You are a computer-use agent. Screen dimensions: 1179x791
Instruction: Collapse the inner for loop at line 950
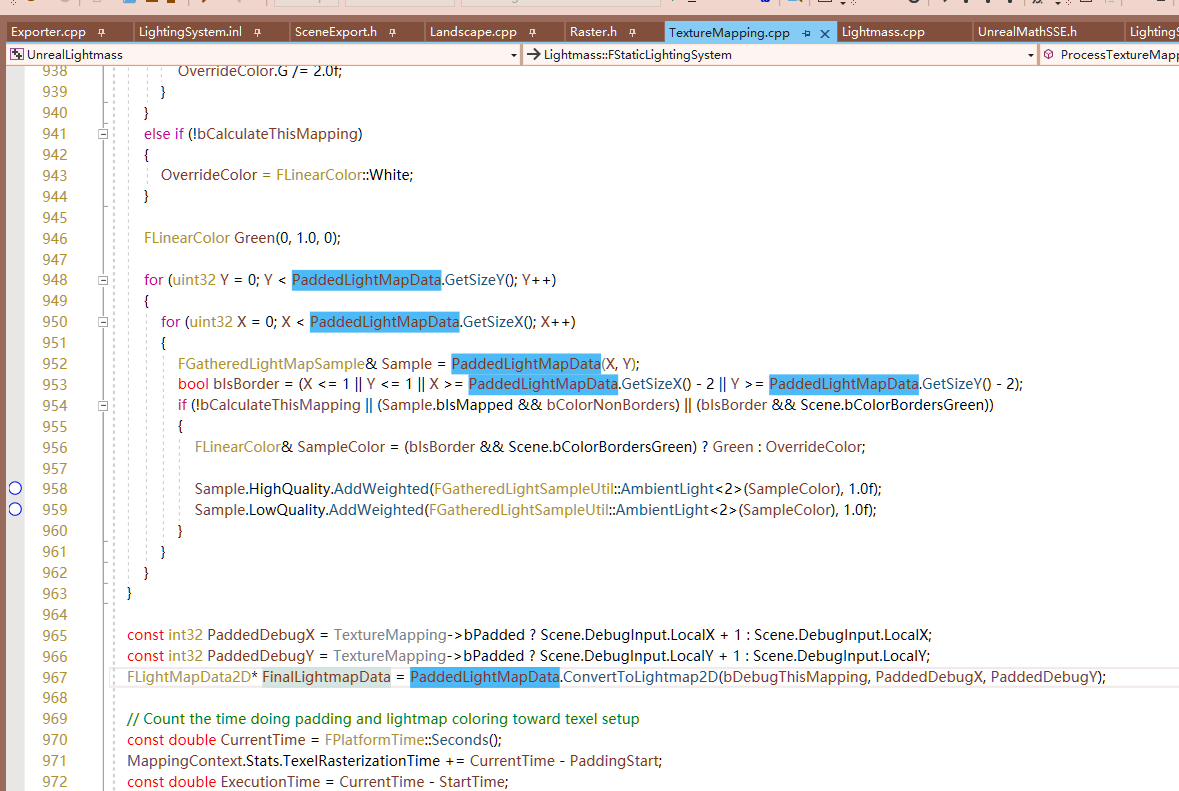pyautogui.click(x=103, y=322)
